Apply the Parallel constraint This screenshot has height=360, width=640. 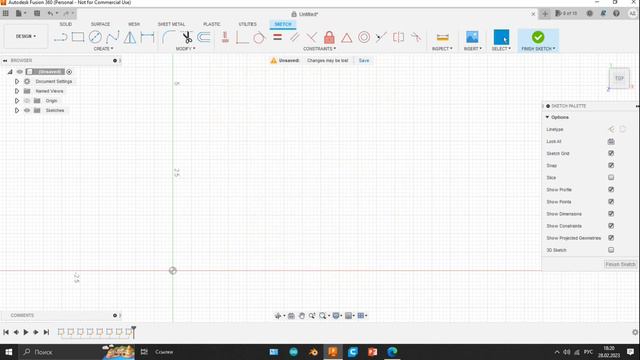point(295,38)
